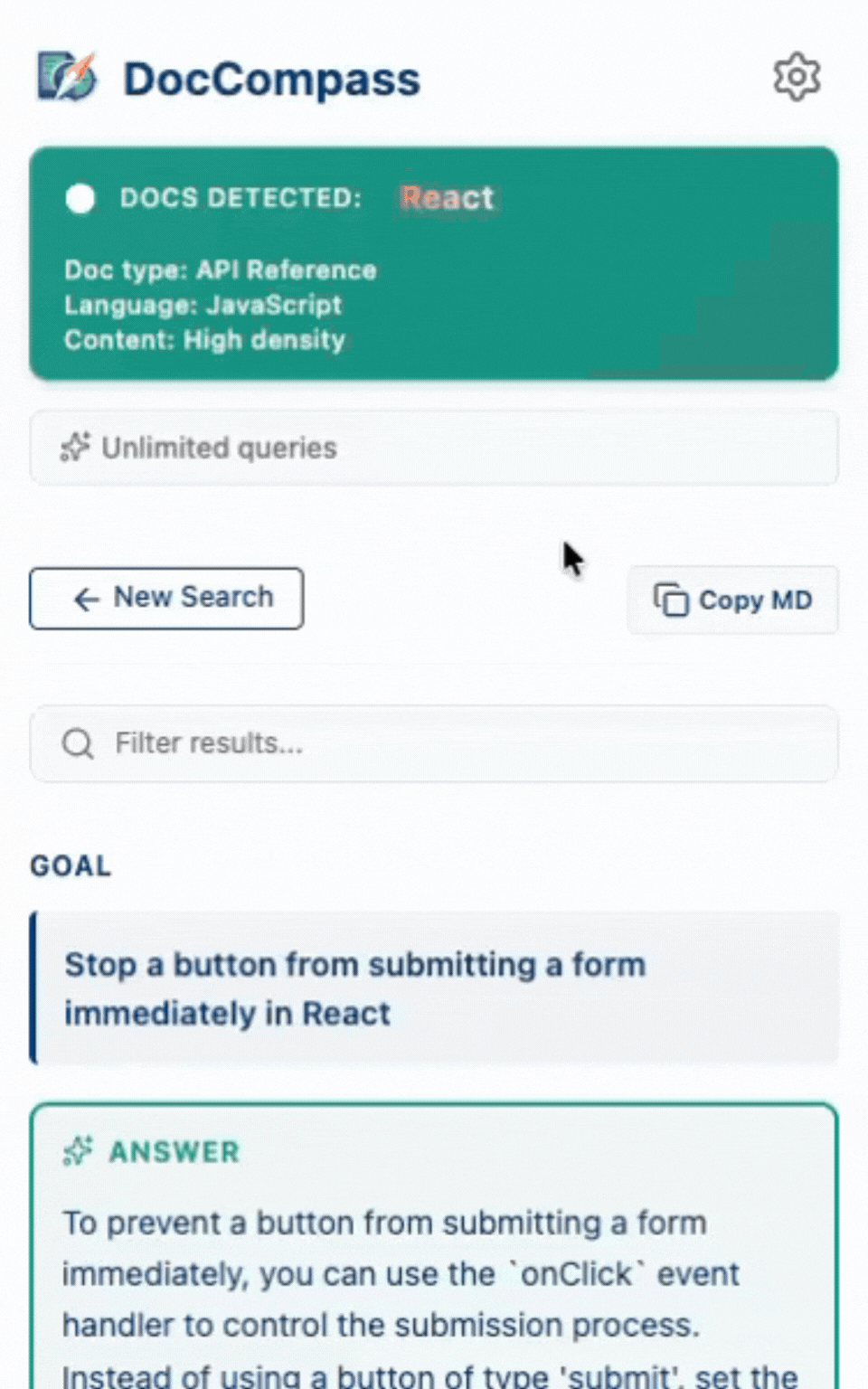Click the sparkle icon in the ANSWER header
This screenshot has width=868, height=1389.
click(78, 1151)
